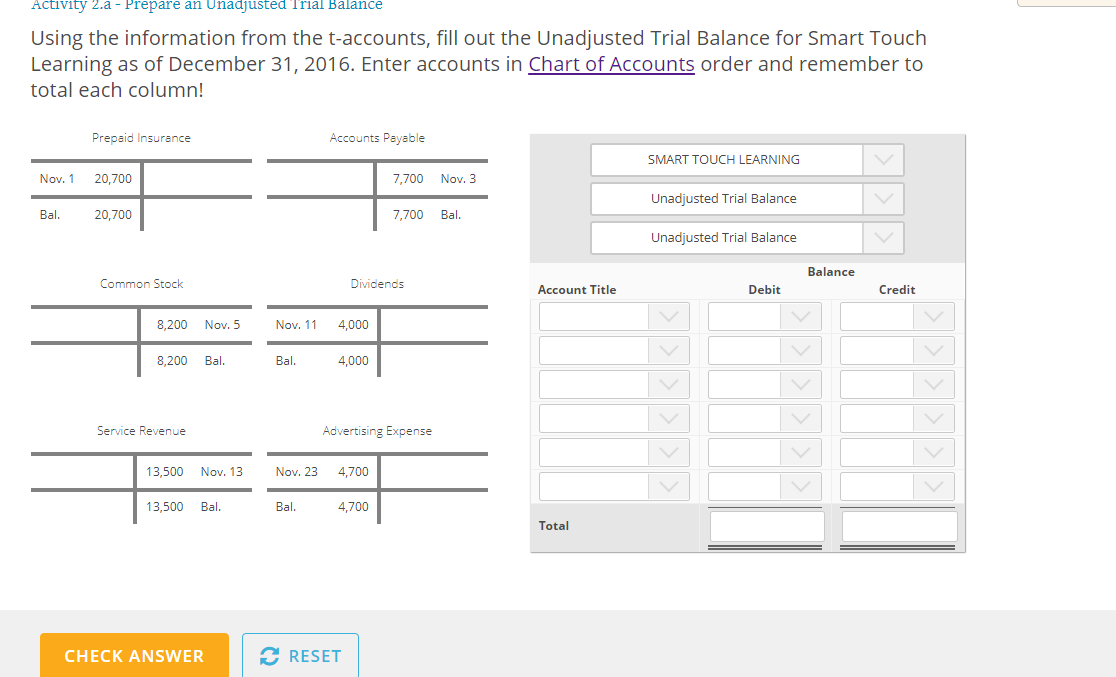Screen dimensions: 1116x677
Task: Click the Debit column header
Action: 764,290
